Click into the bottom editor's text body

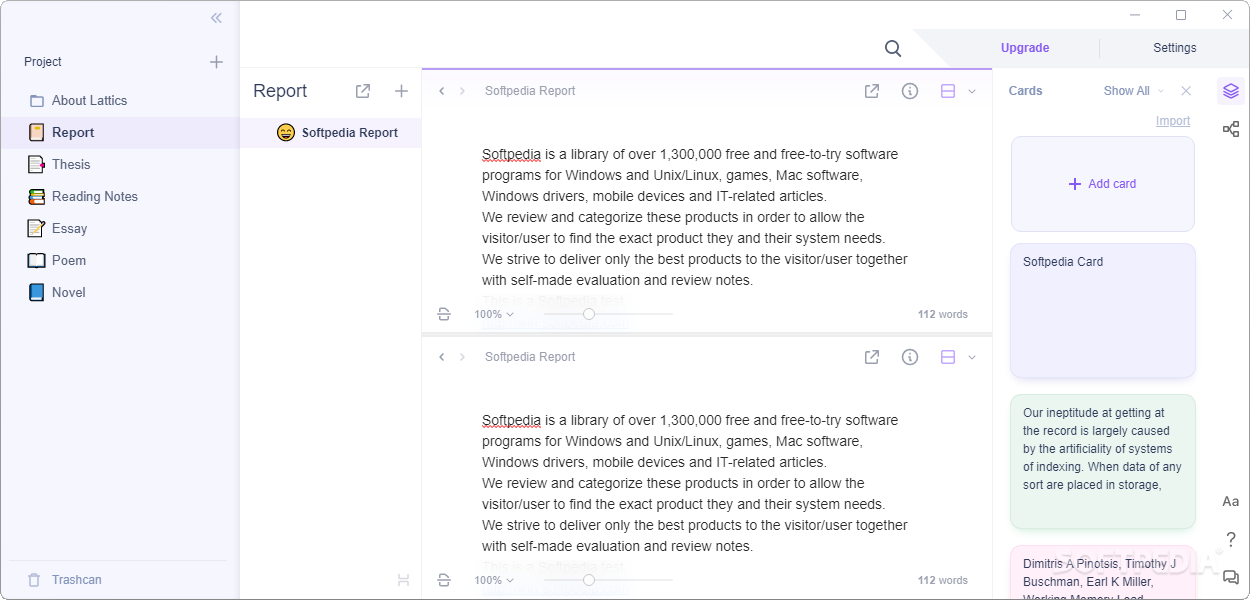695,484
